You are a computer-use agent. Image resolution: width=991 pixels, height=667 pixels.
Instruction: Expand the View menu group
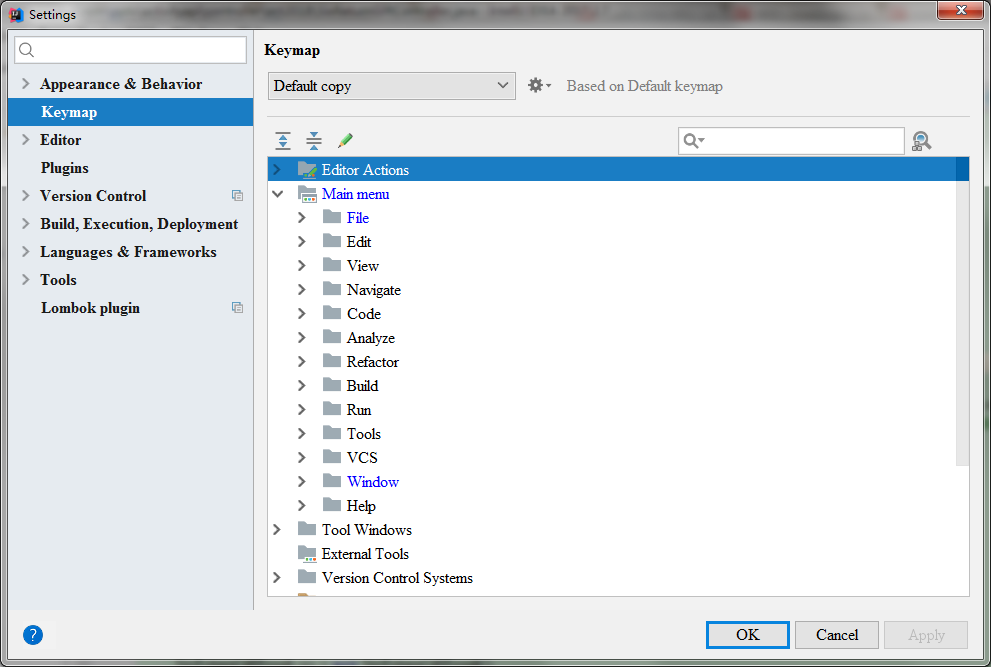pyautogui.click(x=301, y=266)
